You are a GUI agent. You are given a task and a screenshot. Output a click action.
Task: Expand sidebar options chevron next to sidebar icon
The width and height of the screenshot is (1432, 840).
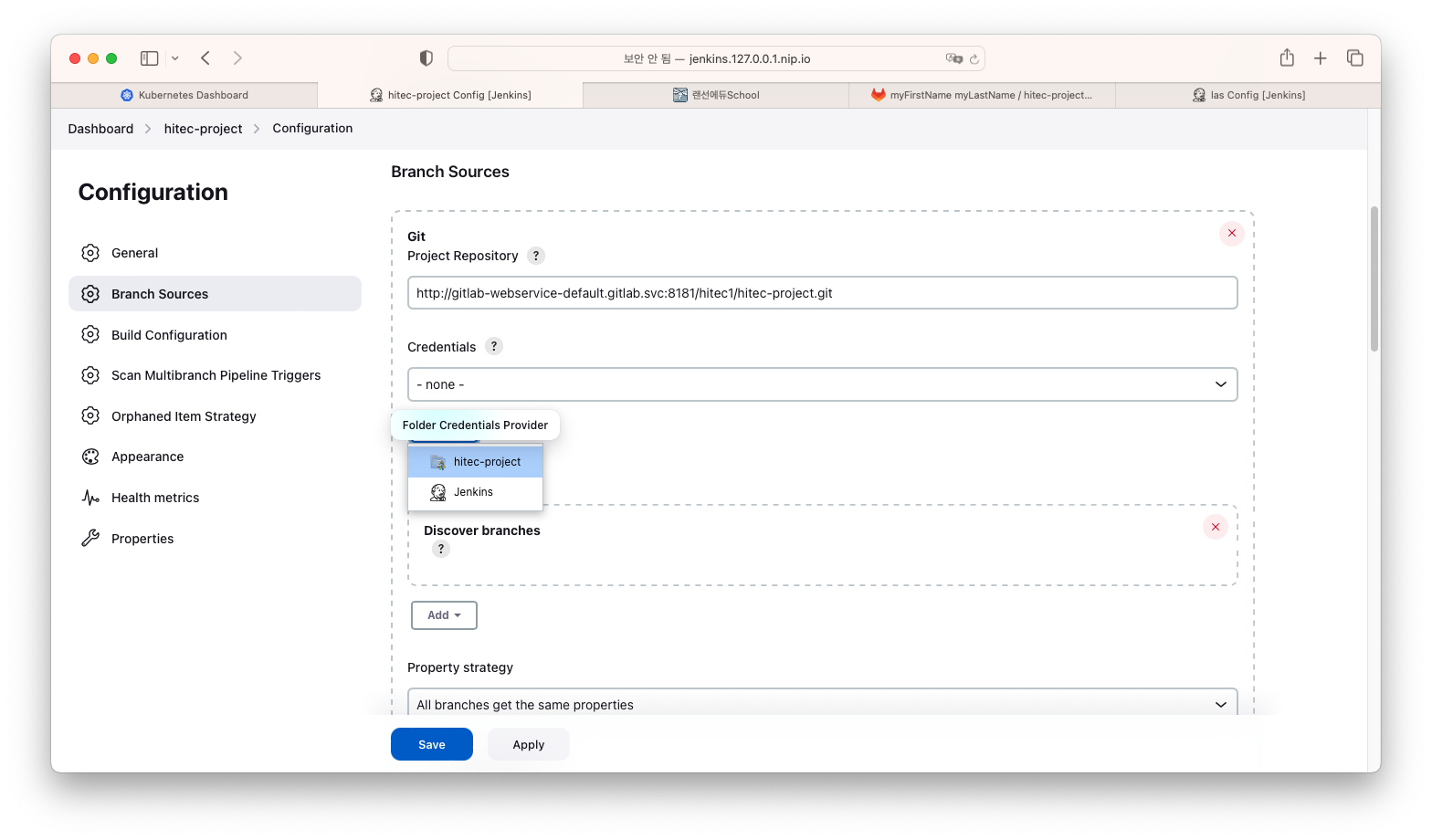[x=175, y=58]
